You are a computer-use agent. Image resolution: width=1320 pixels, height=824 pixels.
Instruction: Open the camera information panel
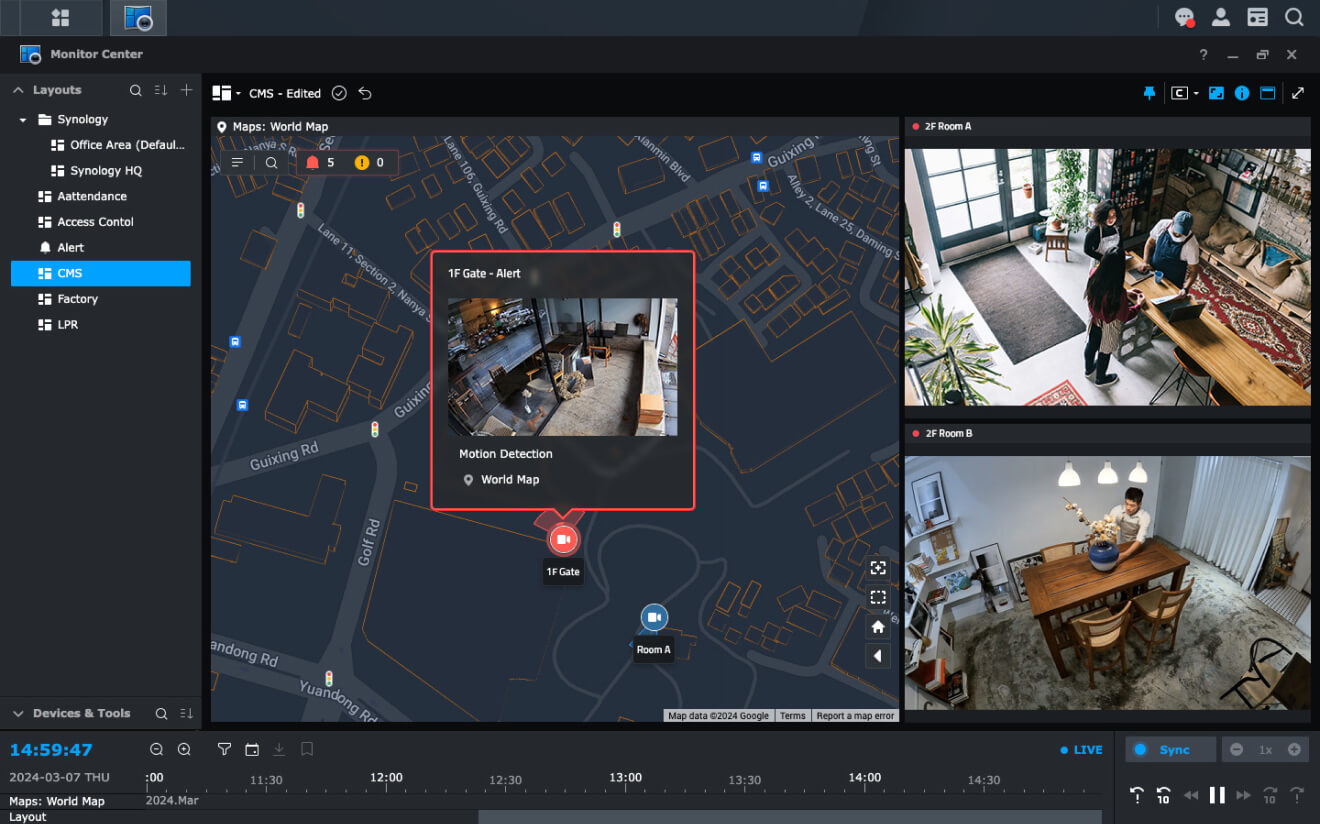pyautogui.click(x=1241, y=92)
